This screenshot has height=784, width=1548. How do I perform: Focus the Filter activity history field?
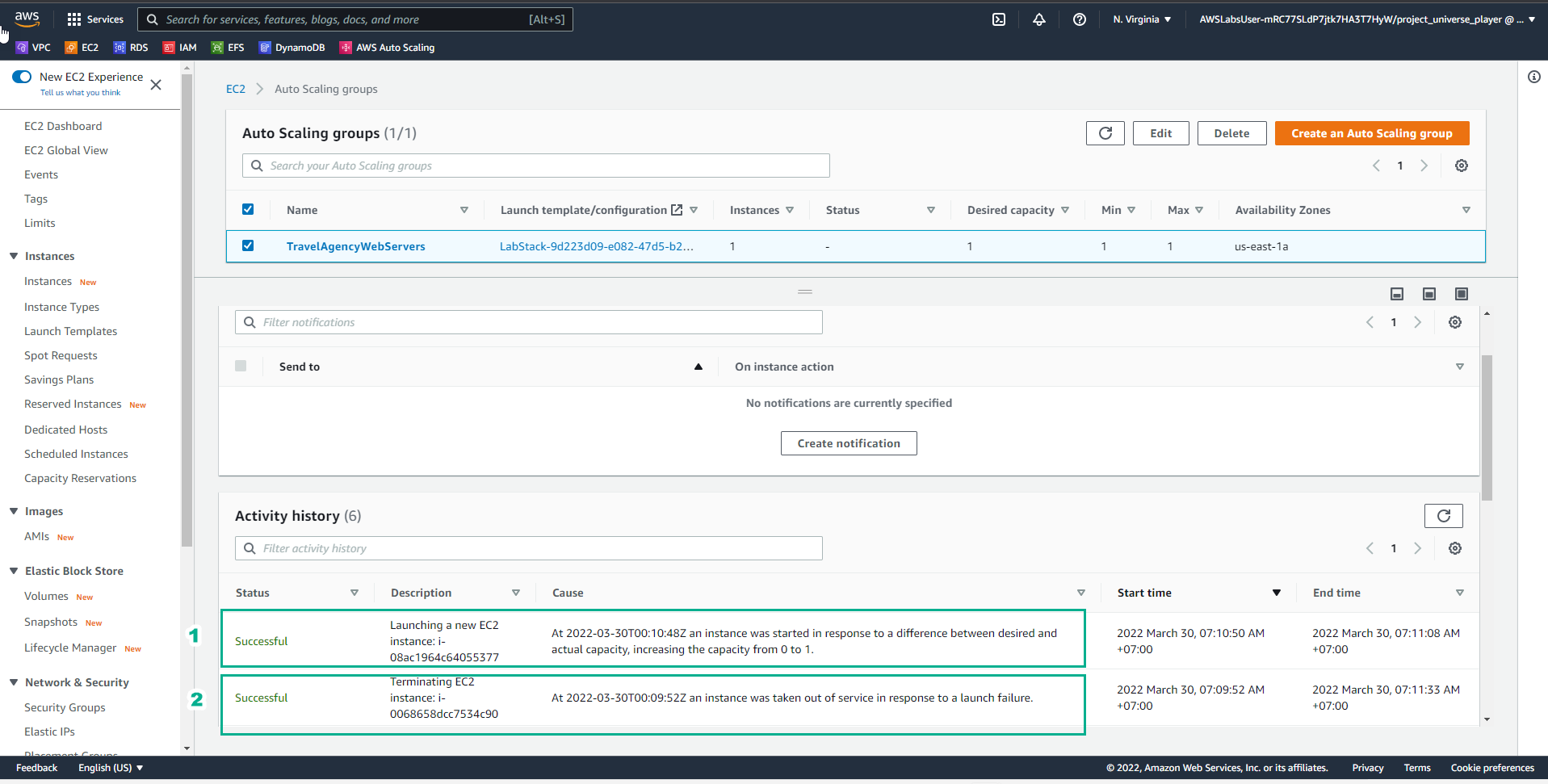click(529, 548)
